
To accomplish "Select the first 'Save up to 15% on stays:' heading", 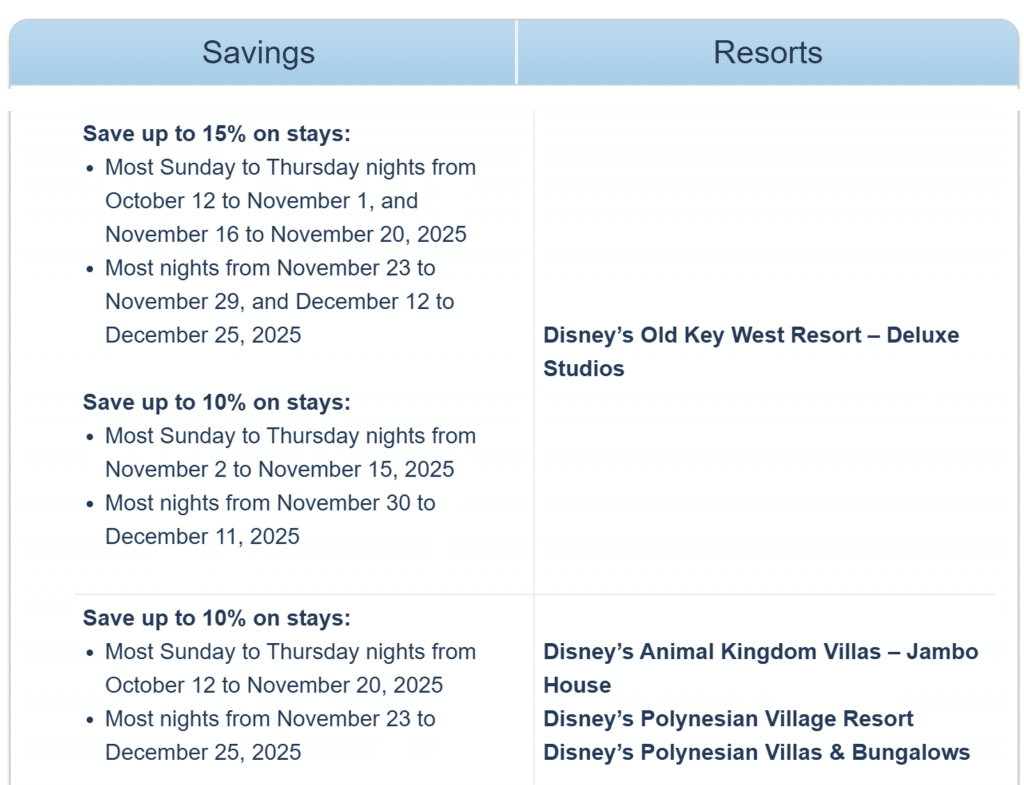I will [217, 133].
